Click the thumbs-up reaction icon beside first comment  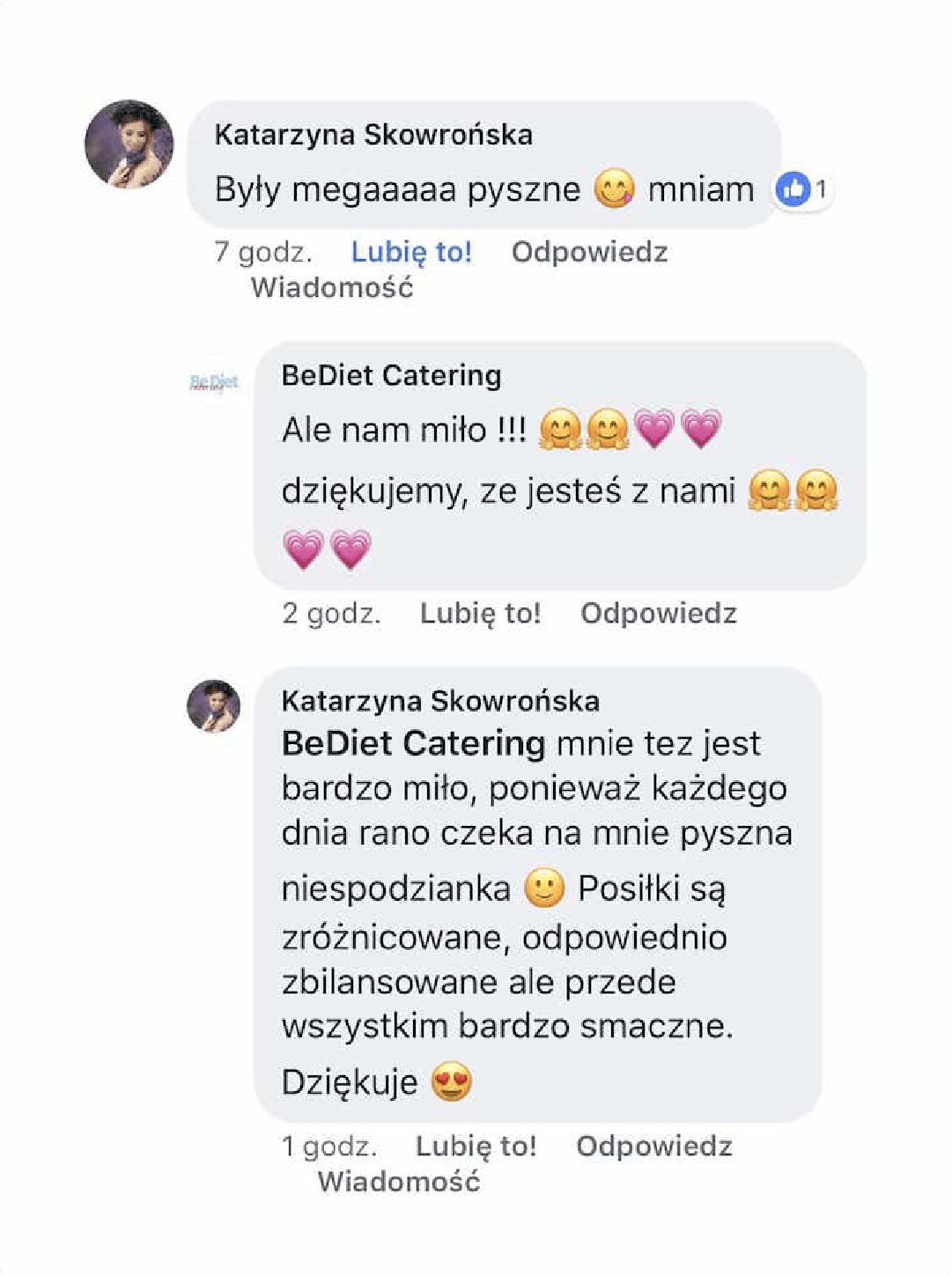793,188
